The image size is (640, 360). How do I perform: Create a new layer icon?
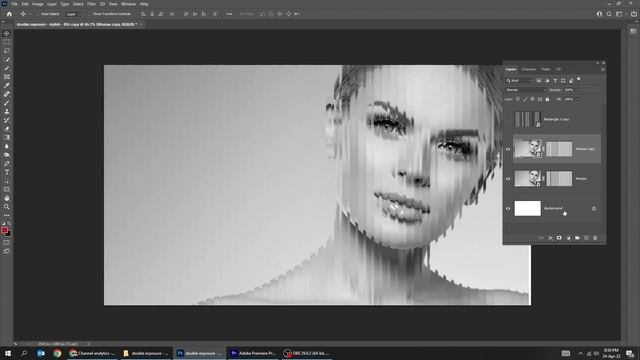tap(586, 238)
